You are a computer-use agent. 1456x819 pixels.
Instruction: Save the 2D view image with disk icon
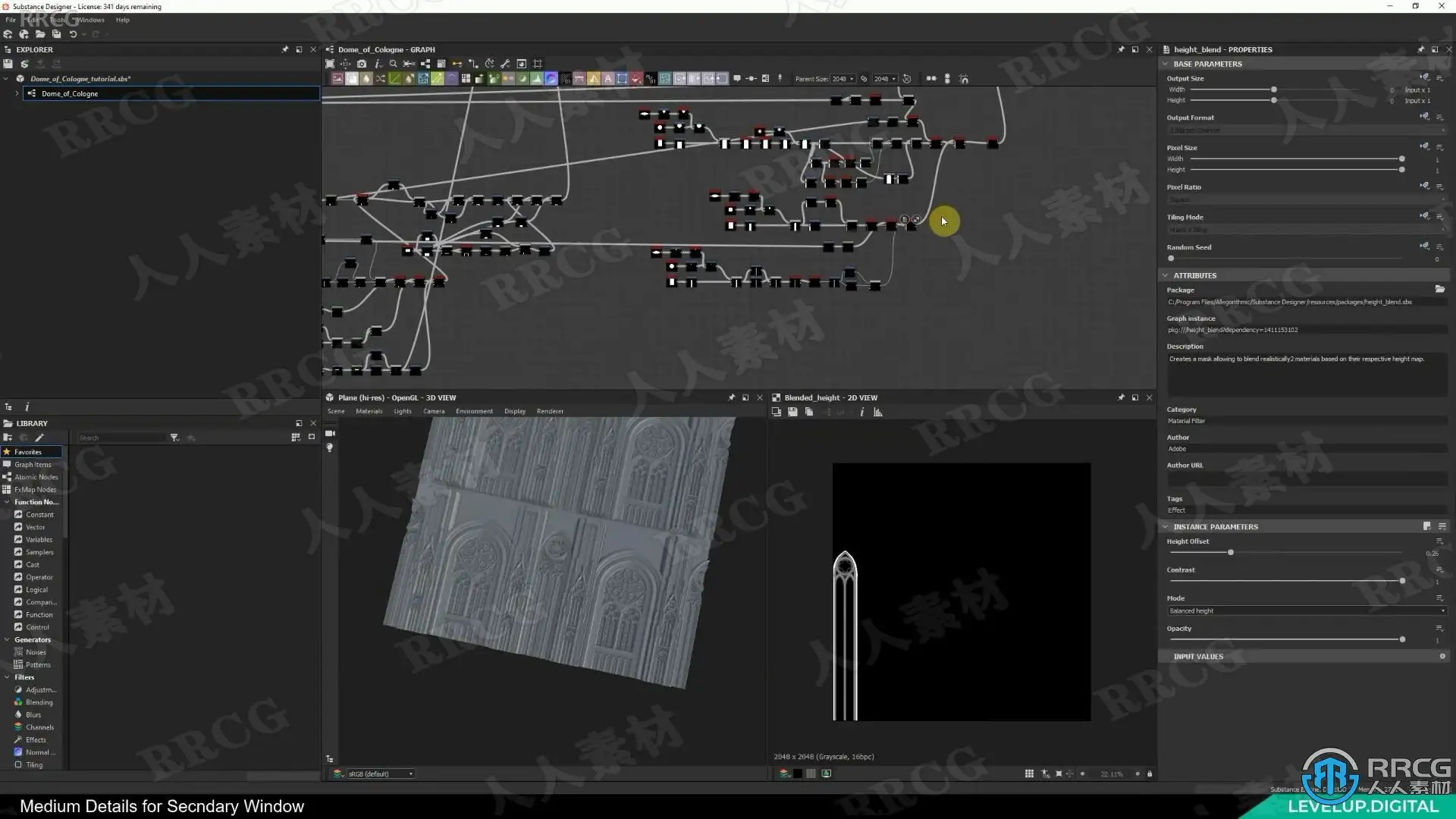(792, 412)
